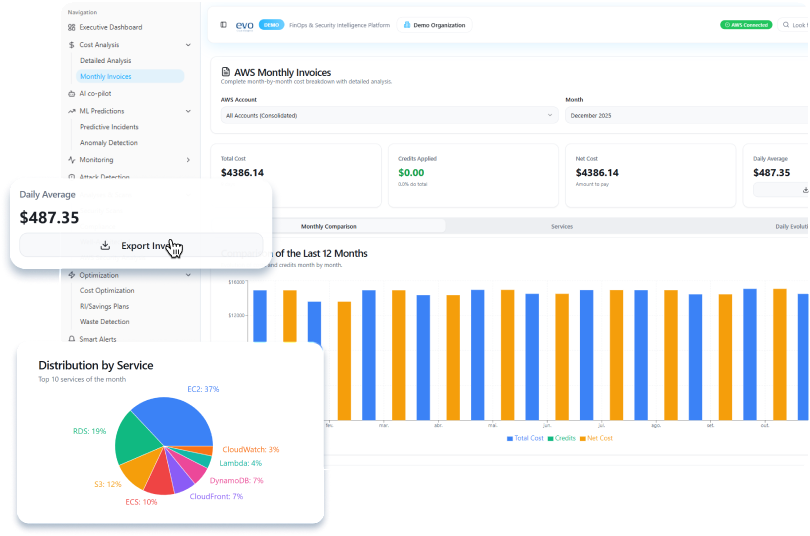Collapse the Cost Analysis section chevron
Viewport: 810px width, 536px height.
188,45
